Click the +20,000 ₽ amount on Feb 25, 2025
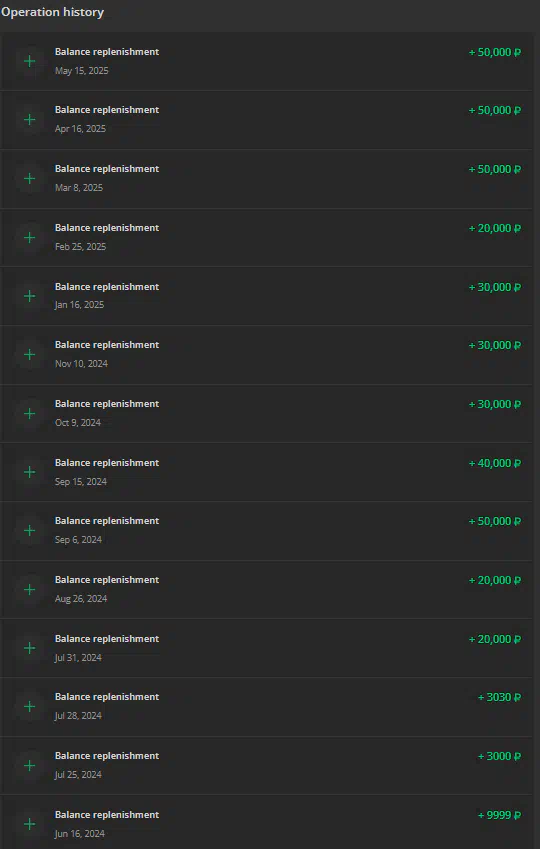This screenshot has height=849, width=540. point(495,228)
